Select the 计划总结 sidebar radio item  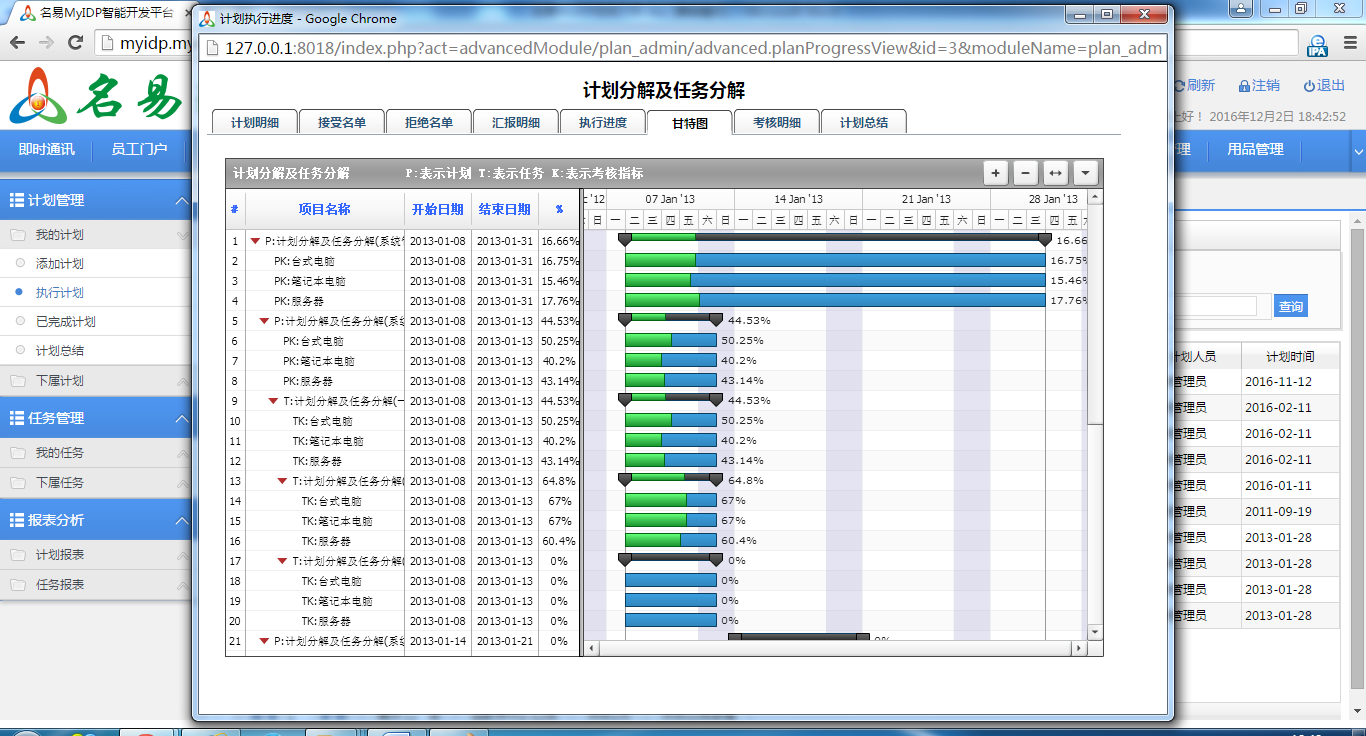click(x=20, y=351)
